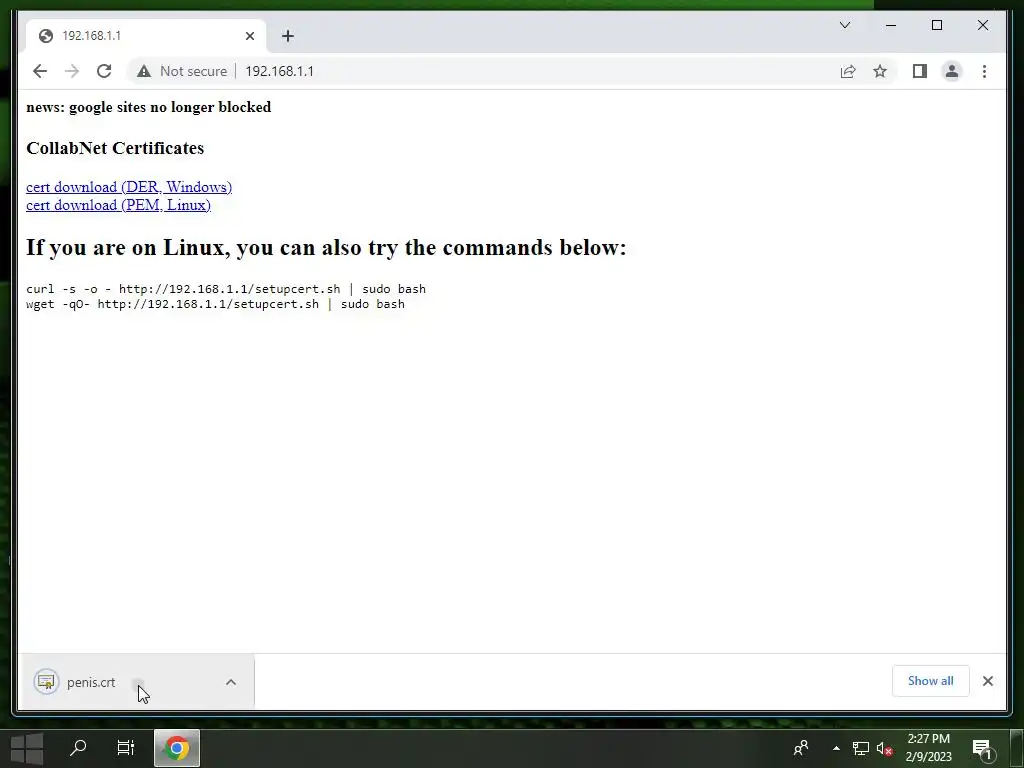
Task: Share this page via the share icon
Action: pyautogui.click(x=848, y=71)
